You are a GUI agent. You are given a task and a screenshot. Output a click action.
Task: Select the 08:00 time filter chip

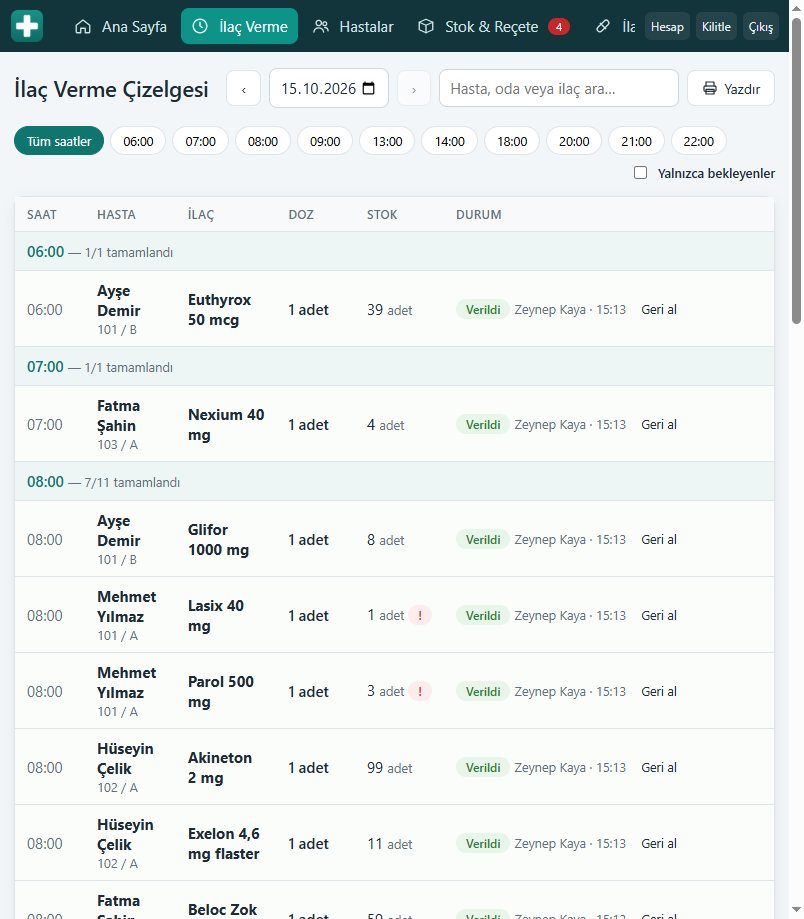[263, 141]
